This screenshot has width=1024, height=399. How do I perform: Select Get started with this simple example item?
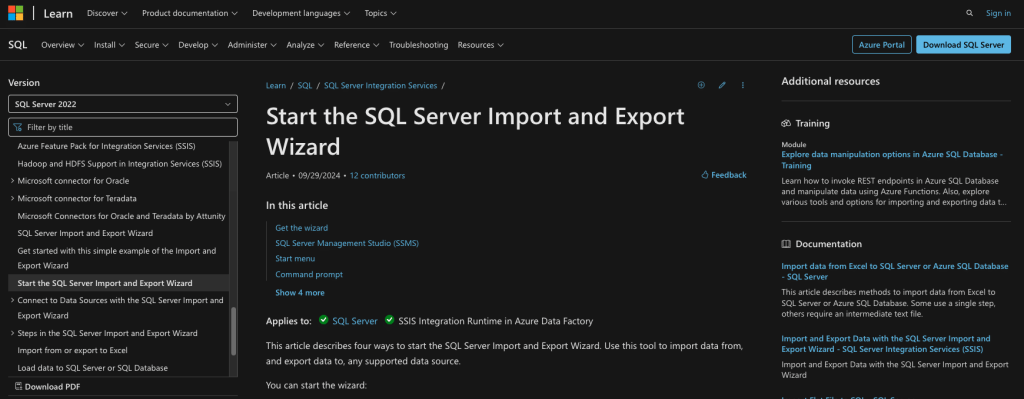[117, 258]
